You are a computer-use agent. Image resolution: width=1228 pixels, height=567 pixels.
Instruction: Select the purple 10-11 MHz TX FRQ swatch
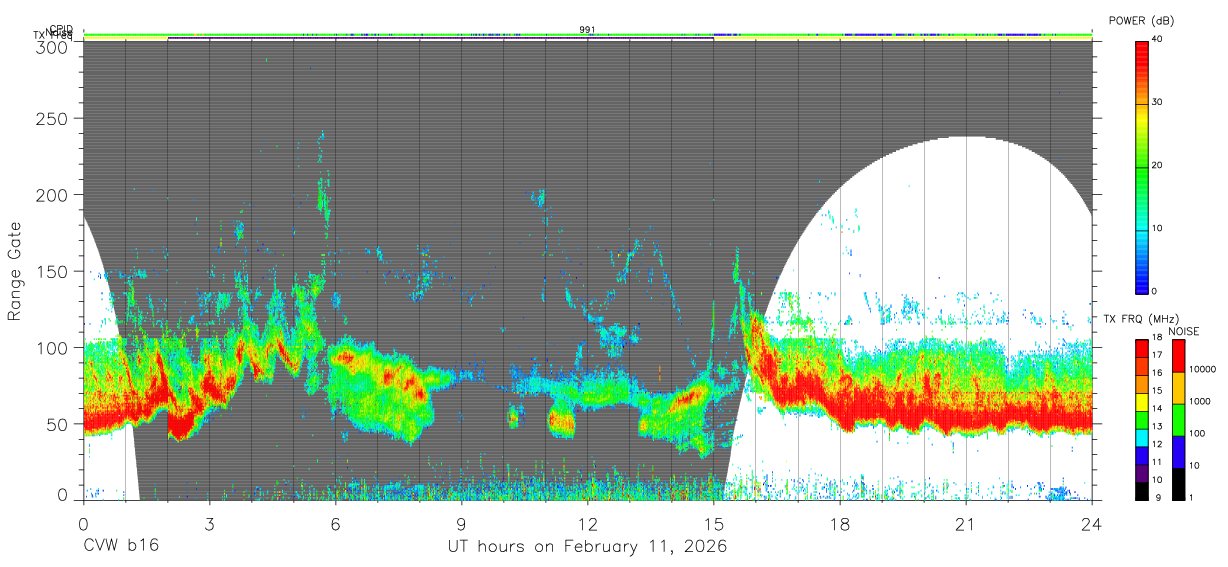click(x=1141, y=472)
